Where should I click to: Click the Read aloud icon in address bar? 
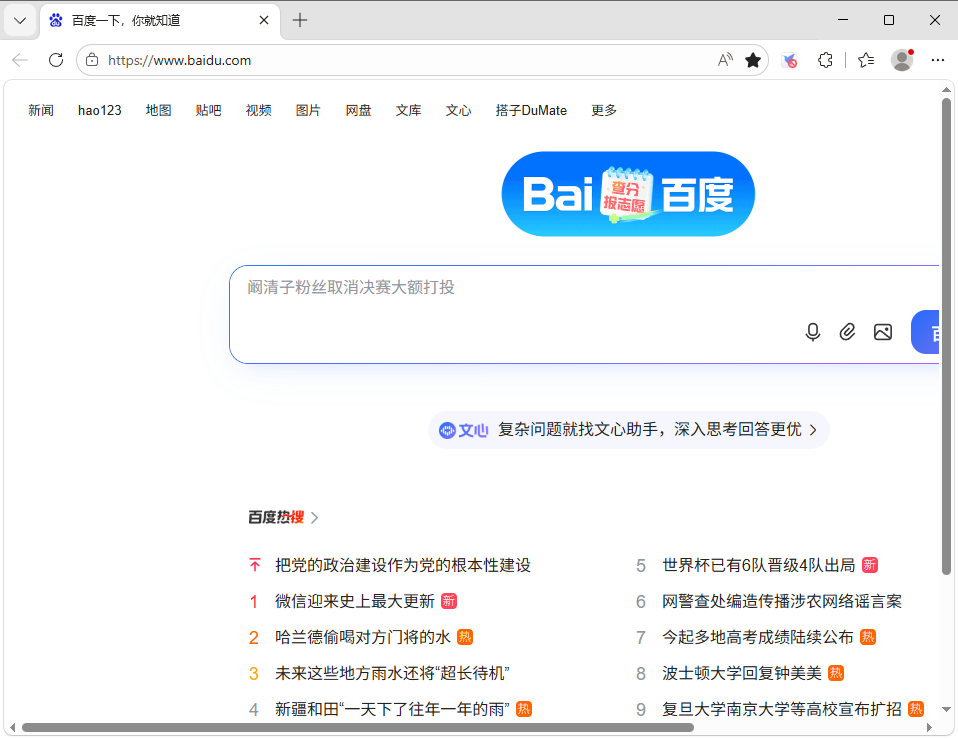pos(725,60)
